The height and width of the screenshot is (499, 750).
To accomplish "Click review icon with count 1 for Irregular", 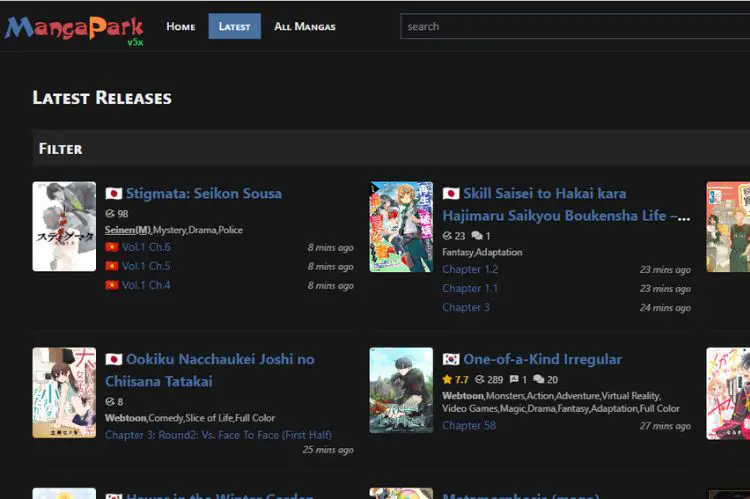I will 514,379.
